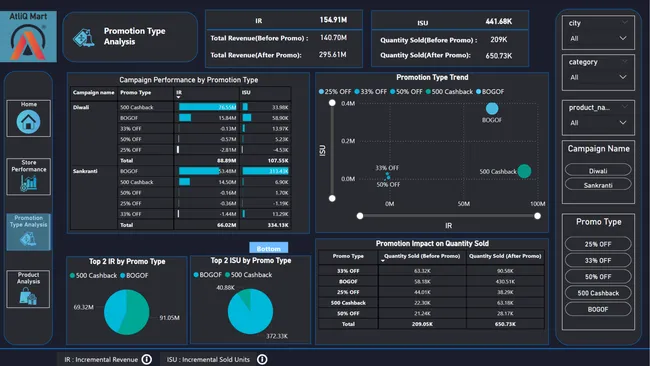
Task: Toggle 25% OFF legend in Promotion Type Trend
Action: pos(335,92)
